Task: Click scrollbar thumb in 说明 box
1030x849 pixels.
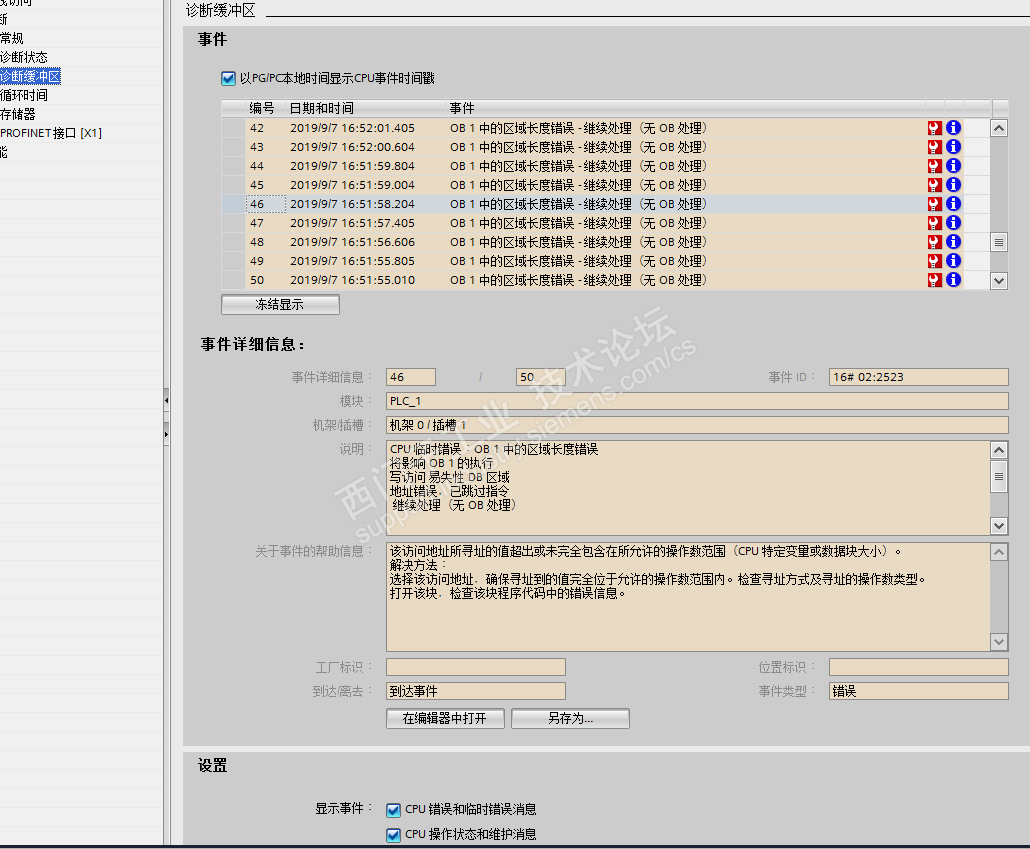Action: [999, 476]
